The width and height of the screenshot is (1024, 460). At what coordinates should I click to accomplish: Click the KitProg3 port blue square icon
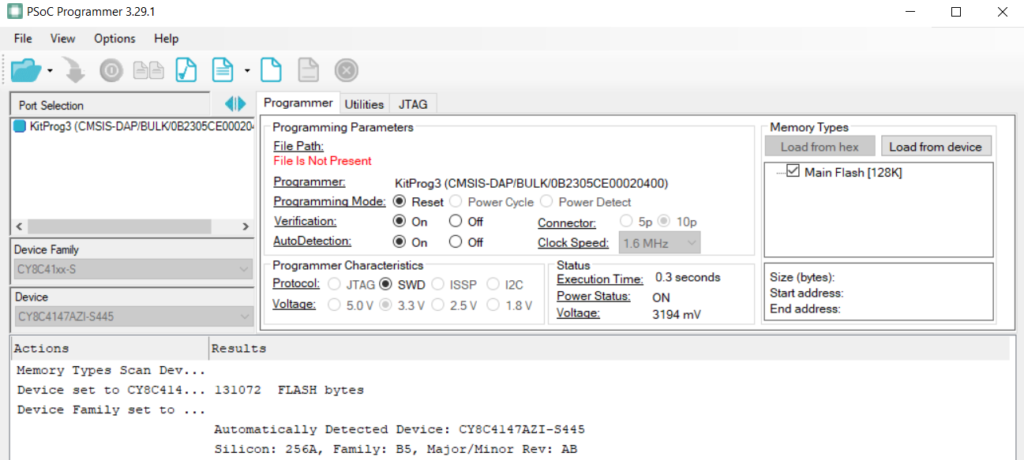click(x=20, y=126)
